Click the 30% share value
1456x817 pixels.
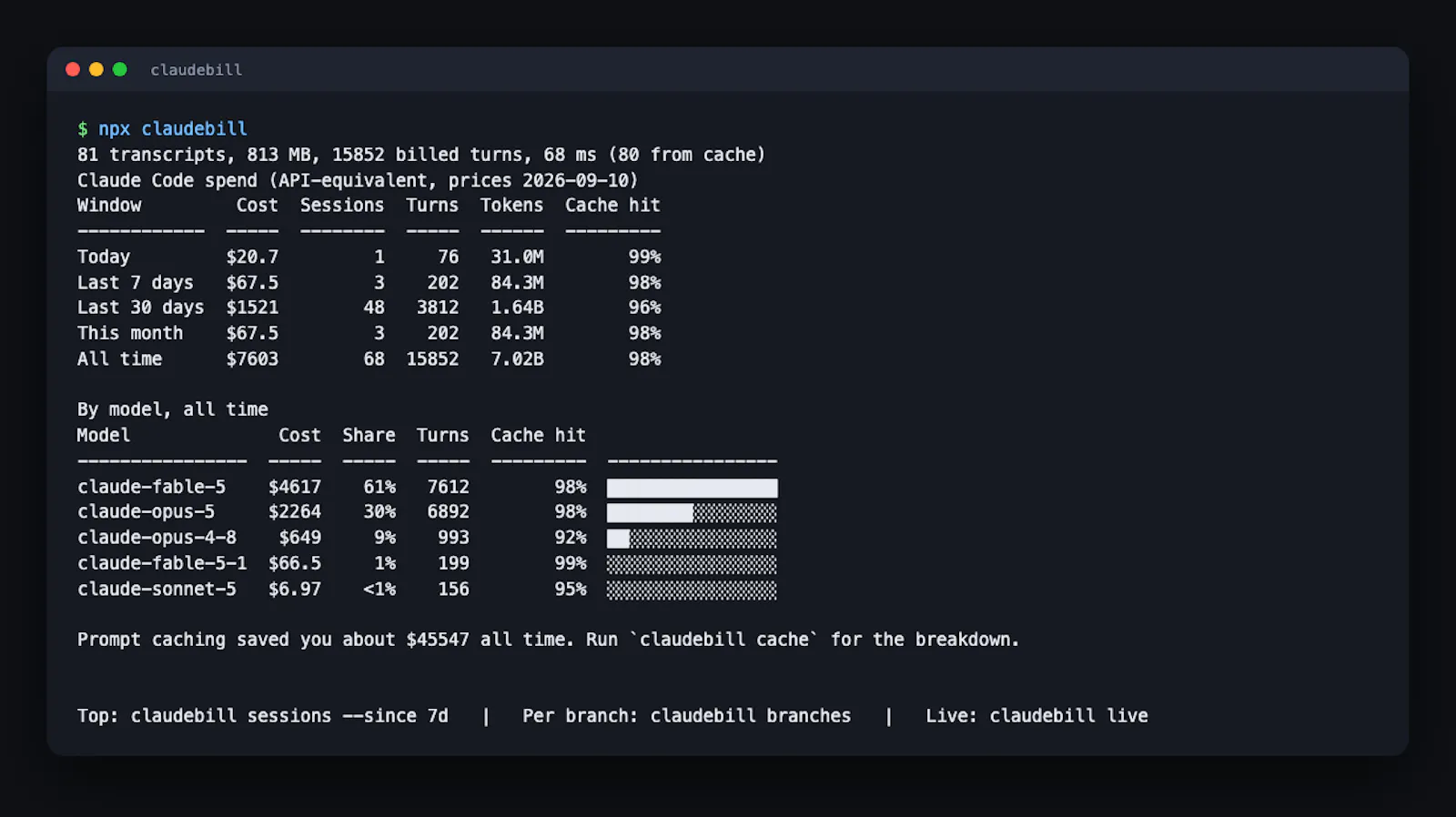380,512
